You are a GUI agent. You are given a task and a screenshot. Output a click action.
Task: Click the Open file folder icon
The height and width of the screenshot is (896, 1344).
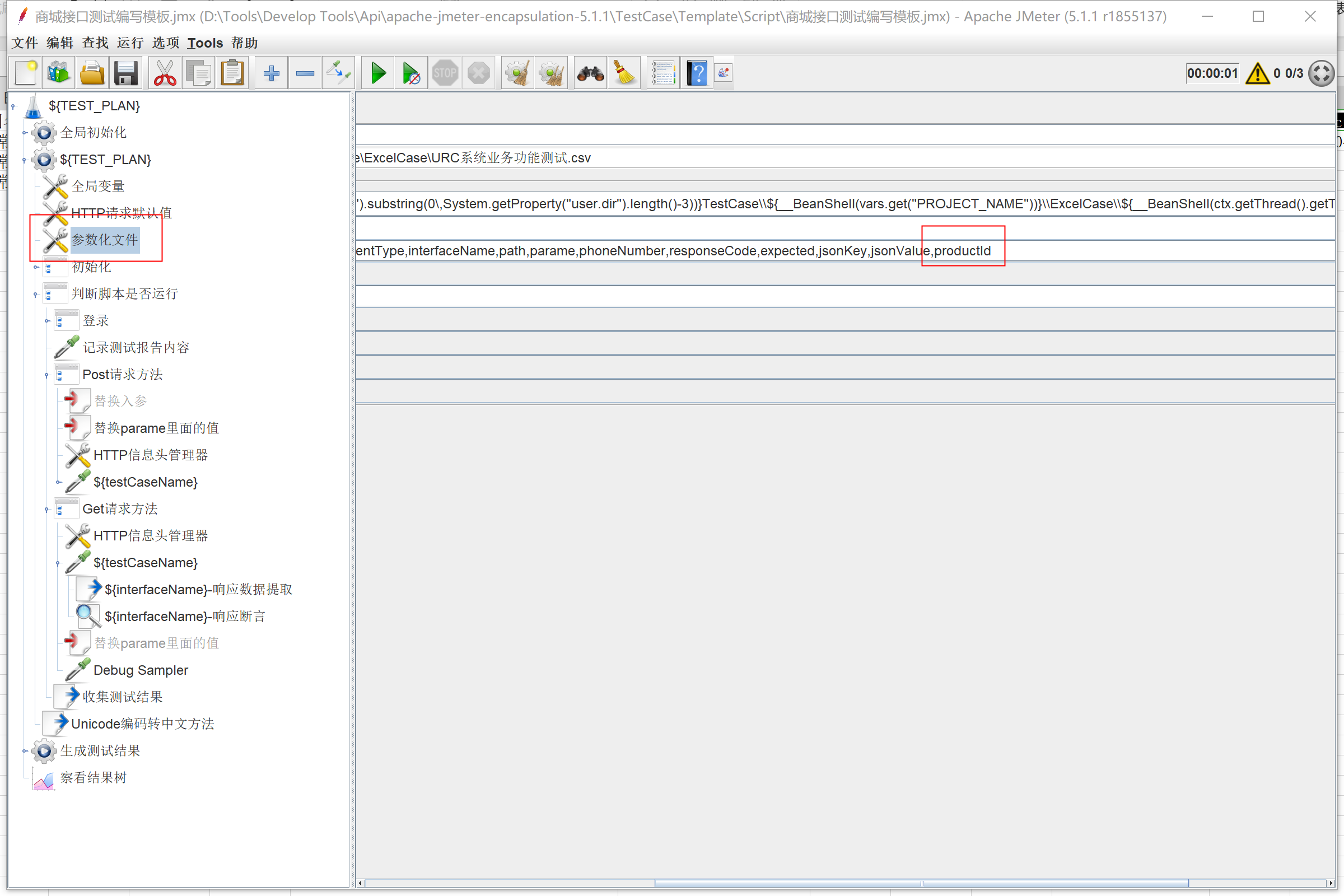92,73
